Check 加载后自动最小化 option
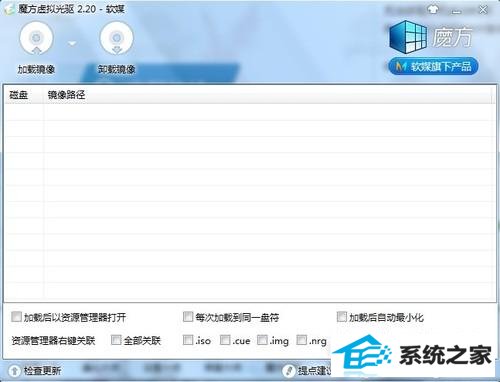This screenshot has width=500, height=382. point(342,316)
